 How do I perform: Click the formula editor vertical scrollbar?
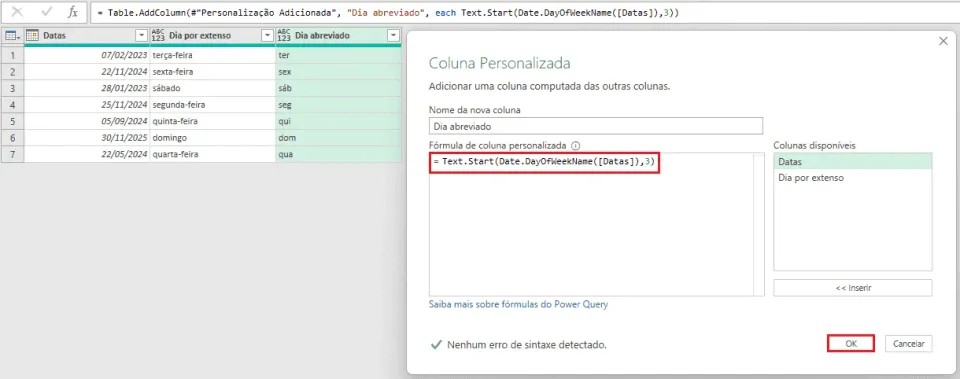tap(759, 225)
